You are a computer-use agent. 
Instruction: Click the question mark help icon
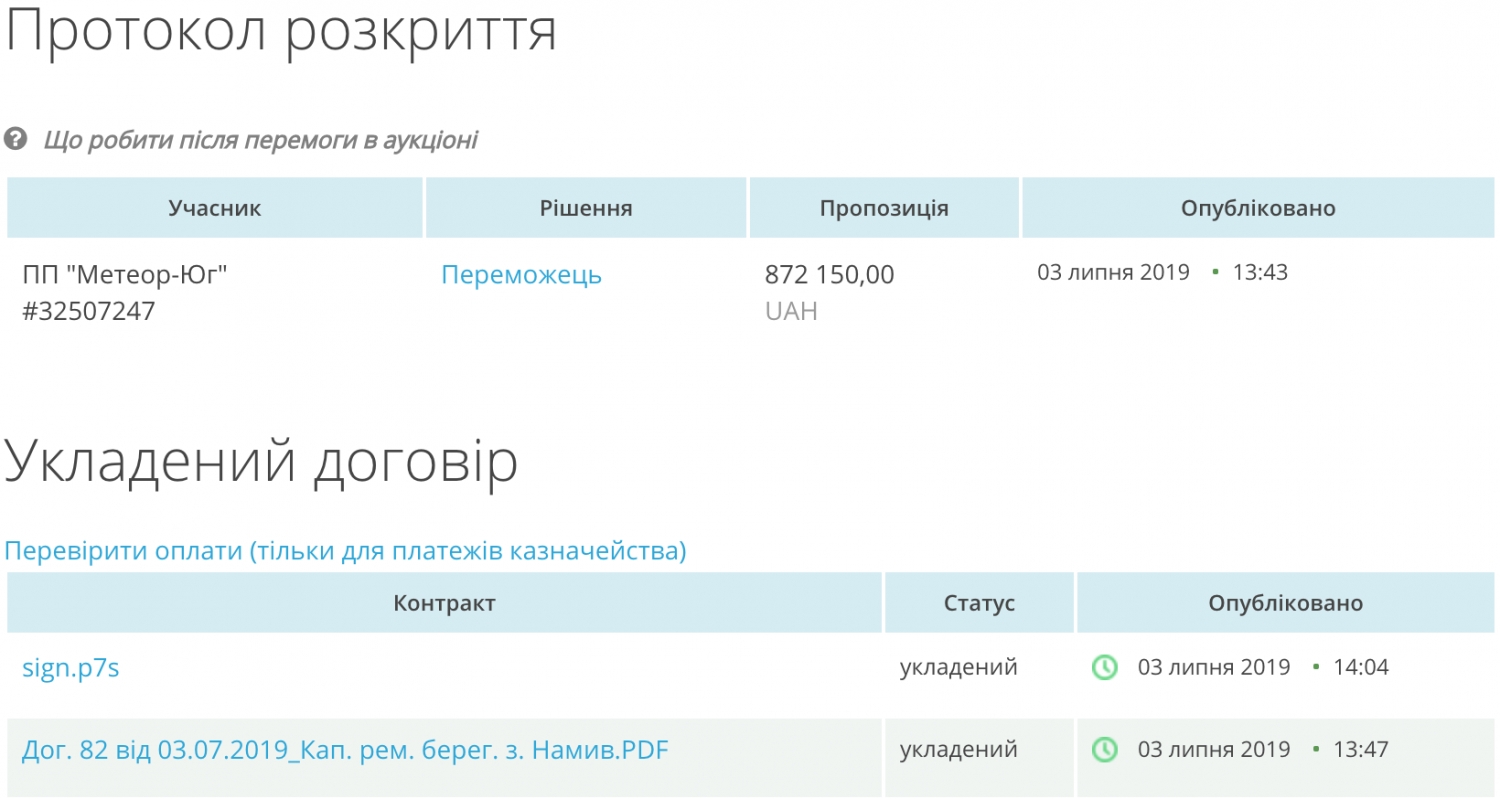point(15,140)
